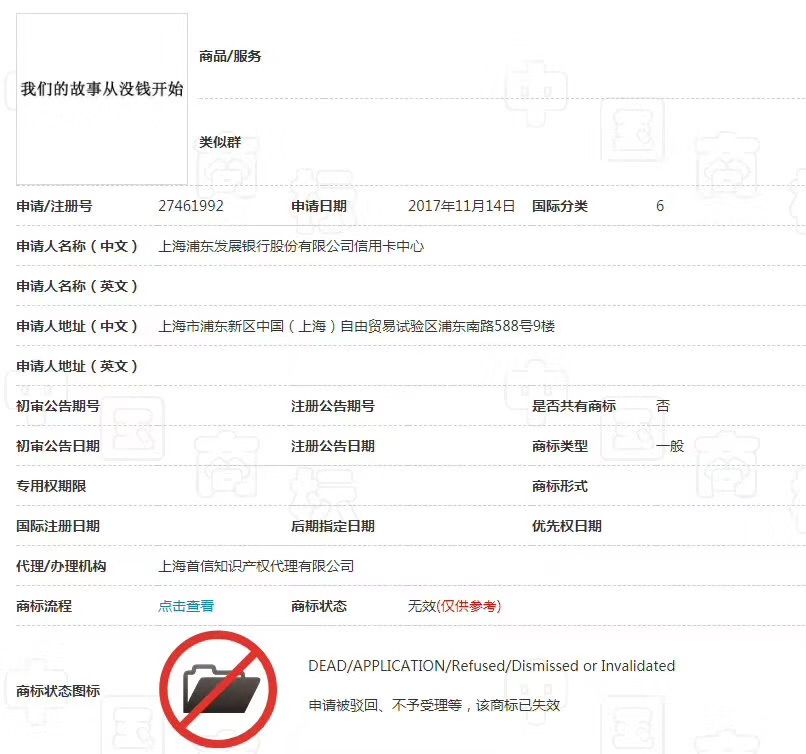Click the 商标流程 label
Image resolution: width=806 pixels, height=754 pixels.
pos(44,606)
